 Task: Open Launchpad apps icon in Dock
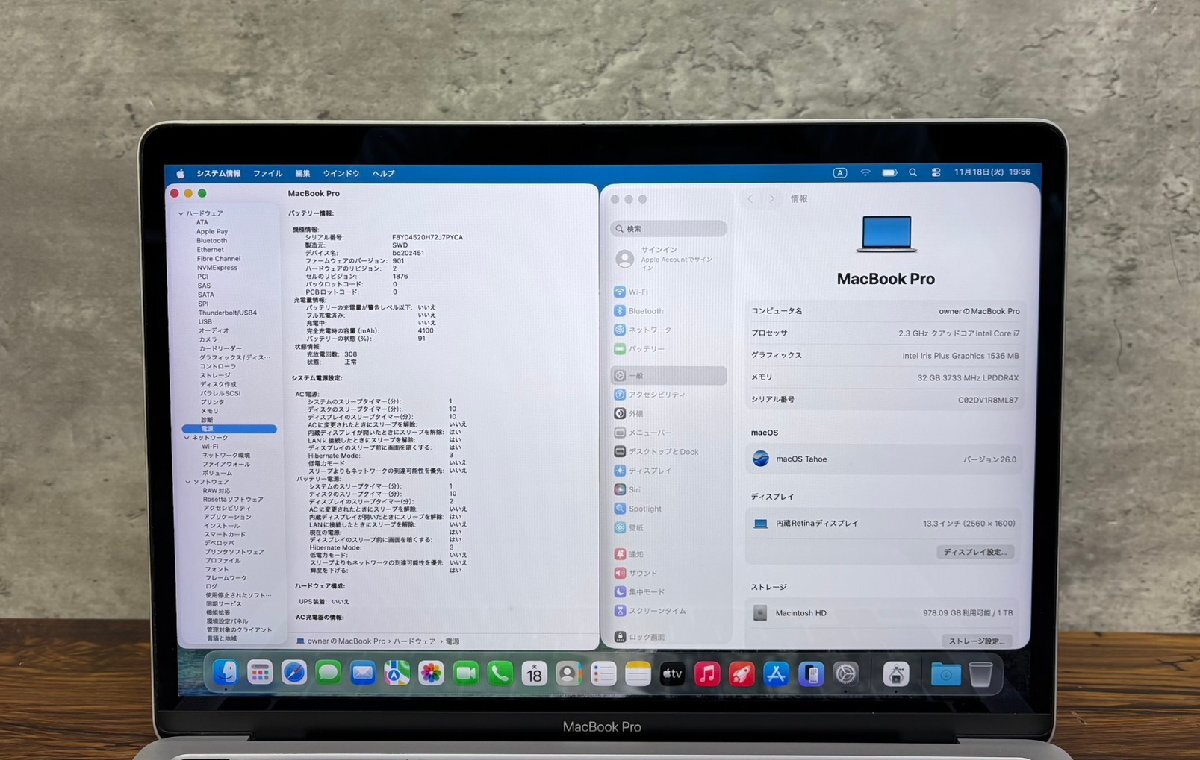coord(260,674)
